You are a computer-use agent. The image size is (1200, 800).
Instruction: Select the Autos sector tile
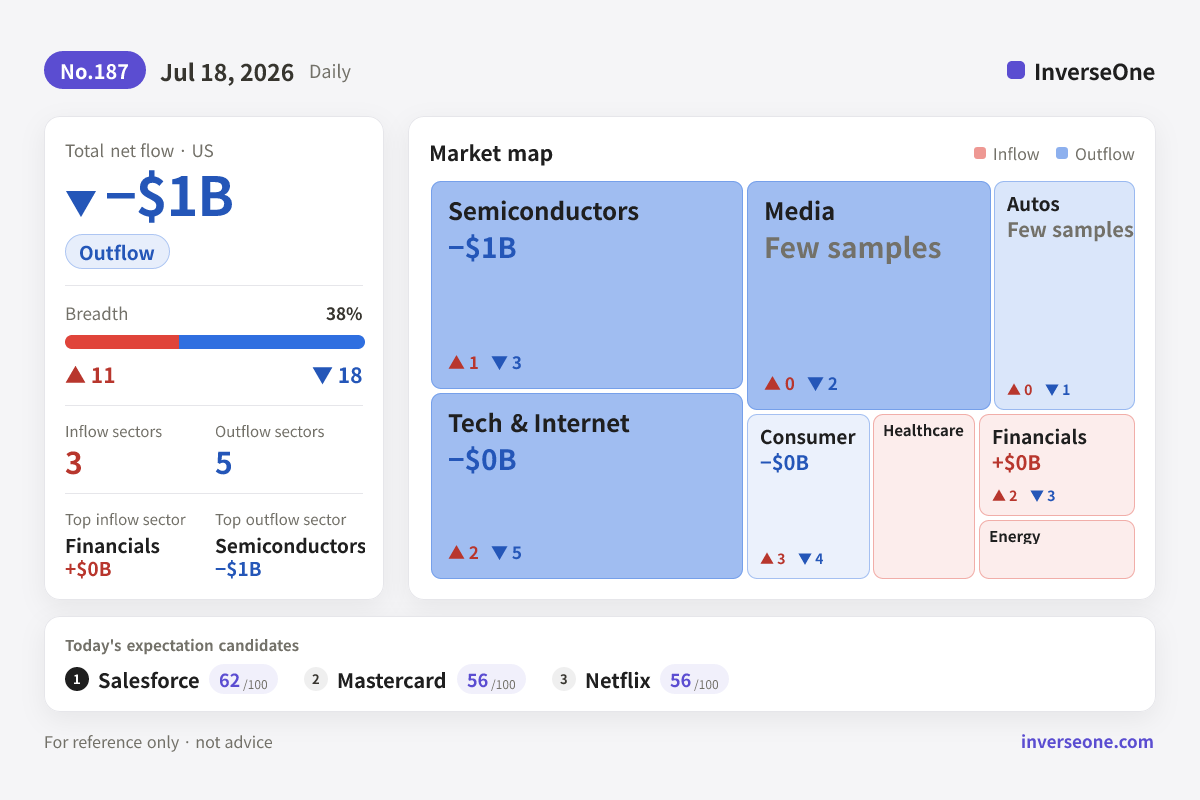[x=1064, y=295]
